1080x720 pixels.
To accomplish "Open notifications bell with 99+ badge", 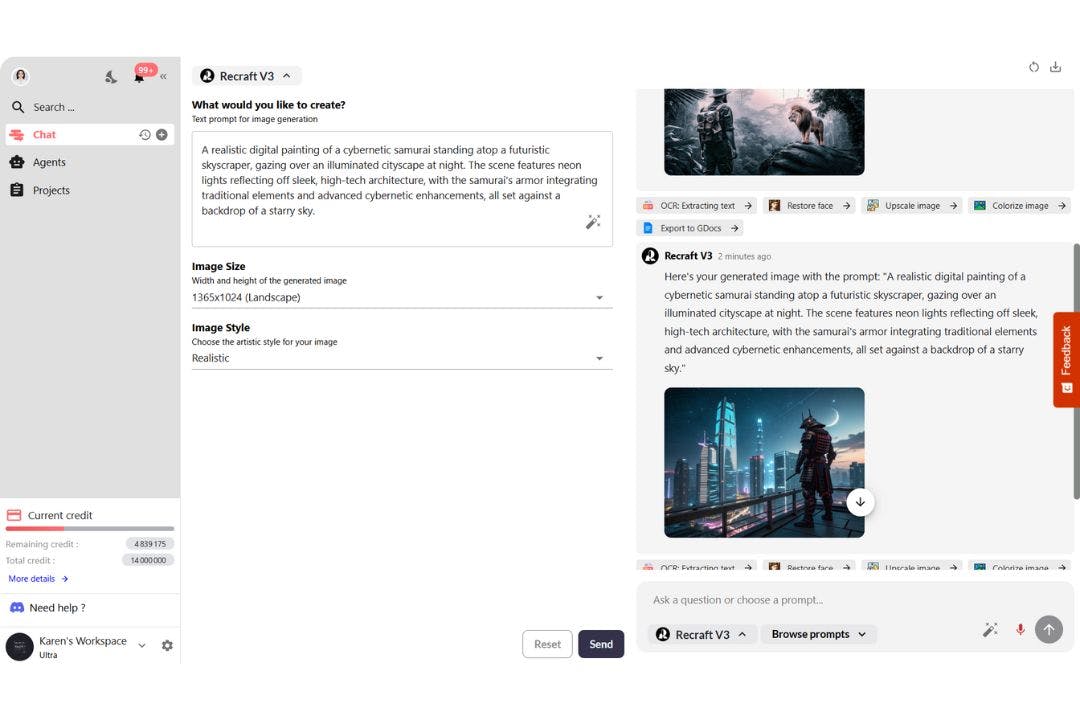I will (x=141, y=75).
